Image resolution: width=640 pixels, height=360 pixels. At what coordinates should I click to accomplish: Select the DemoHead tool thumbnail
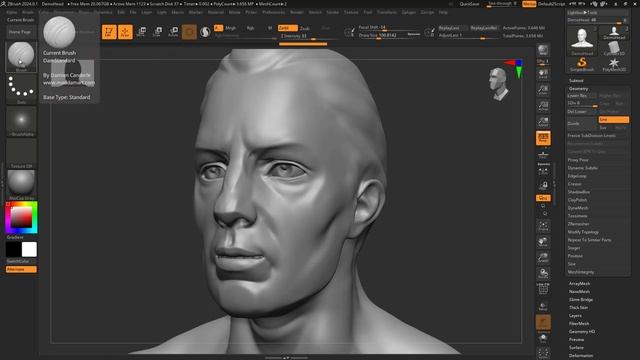click(x=582, y=40)
